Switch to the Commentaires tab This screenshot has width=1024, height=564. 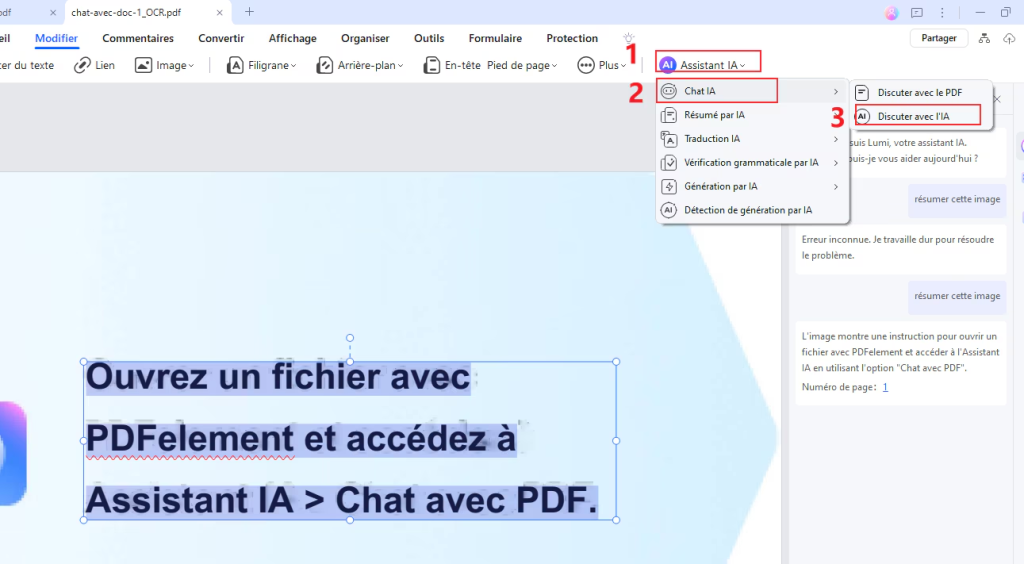(138, 39)
